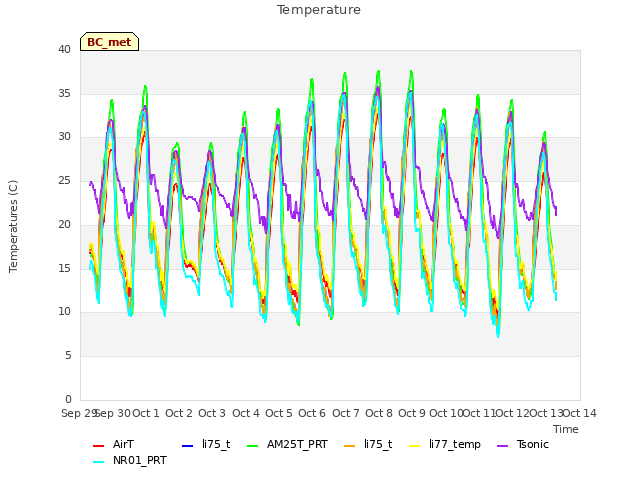Screen dimensions: 640x480
Task: Click the cyan NR01_PRT legend swatch
Action: 98,462
